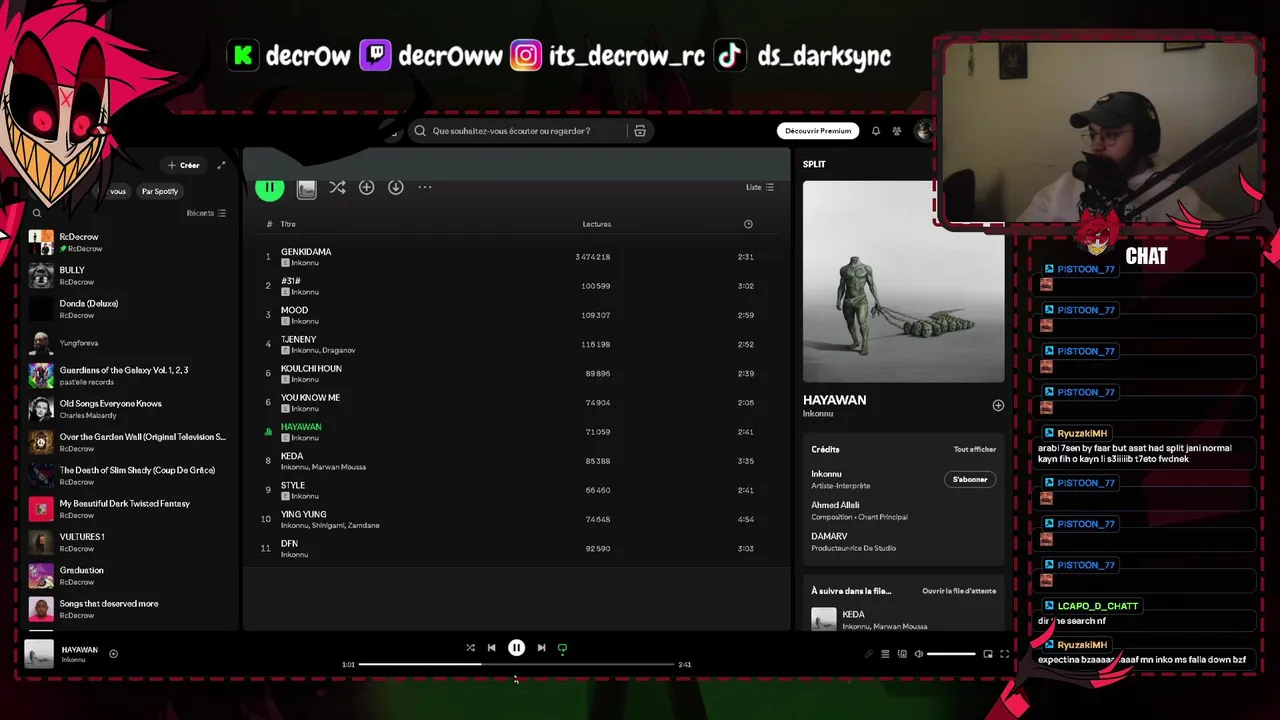The image size is (1280, 720).
Task: Sort by the duration clock column header
Action: 748,224
